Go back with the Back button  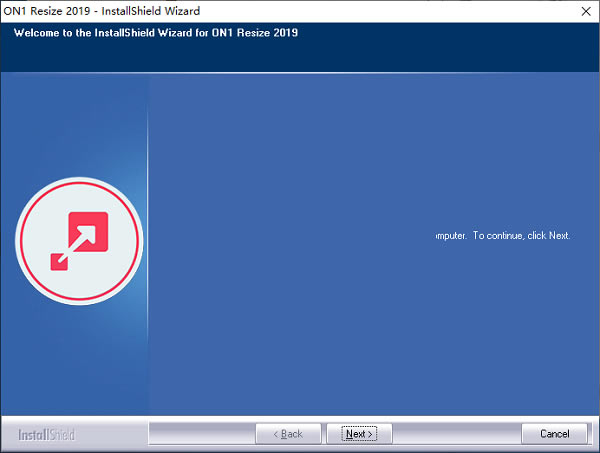[288, 433]
